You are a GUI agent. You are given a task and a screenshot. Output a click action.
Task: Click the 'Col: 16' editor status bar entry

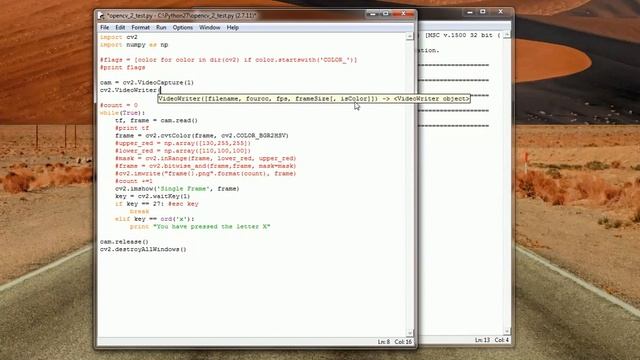403,342
